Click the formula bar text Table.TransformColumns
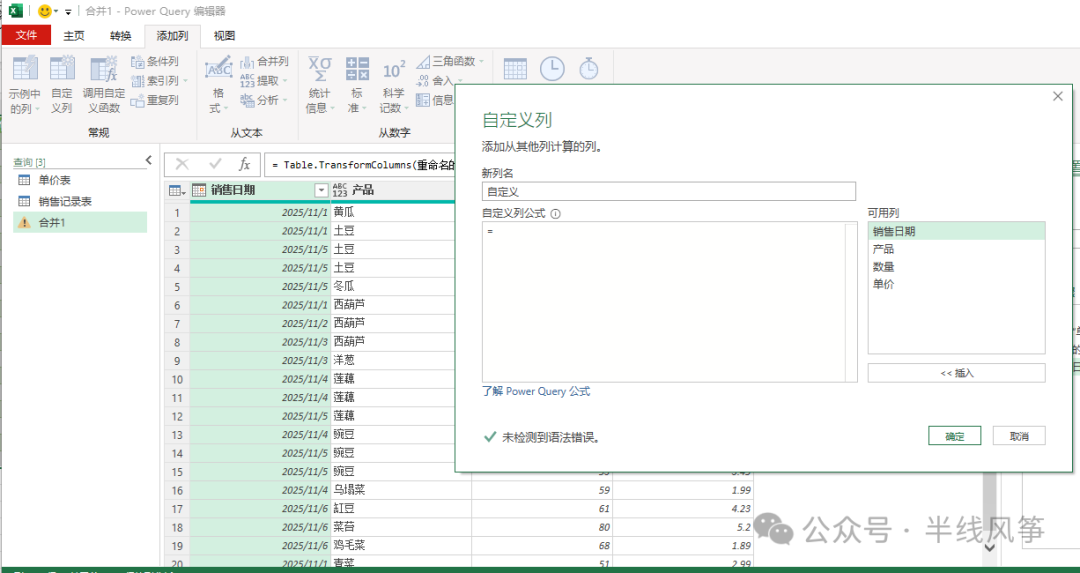The width and height of the screenshot is (1080, 573). (347, 165)
